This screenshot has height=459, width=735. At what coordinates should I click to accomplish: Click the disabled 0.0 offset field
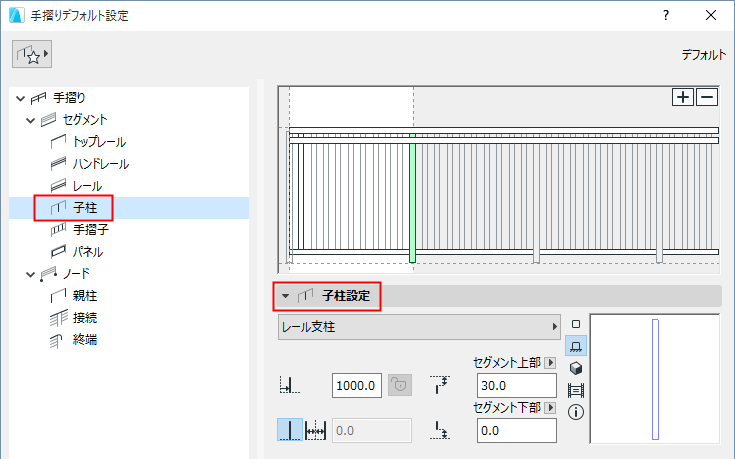[372, 430]
